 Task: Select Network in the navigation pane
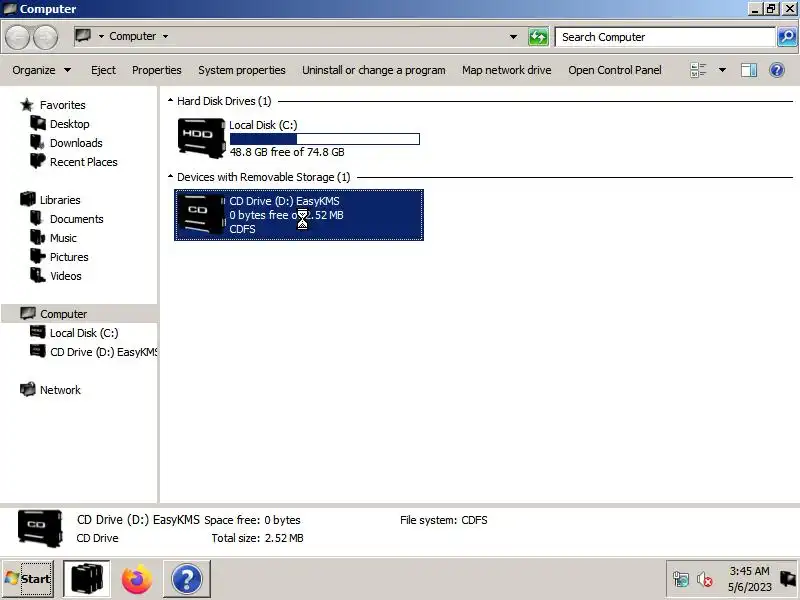[x=60, y=390]
